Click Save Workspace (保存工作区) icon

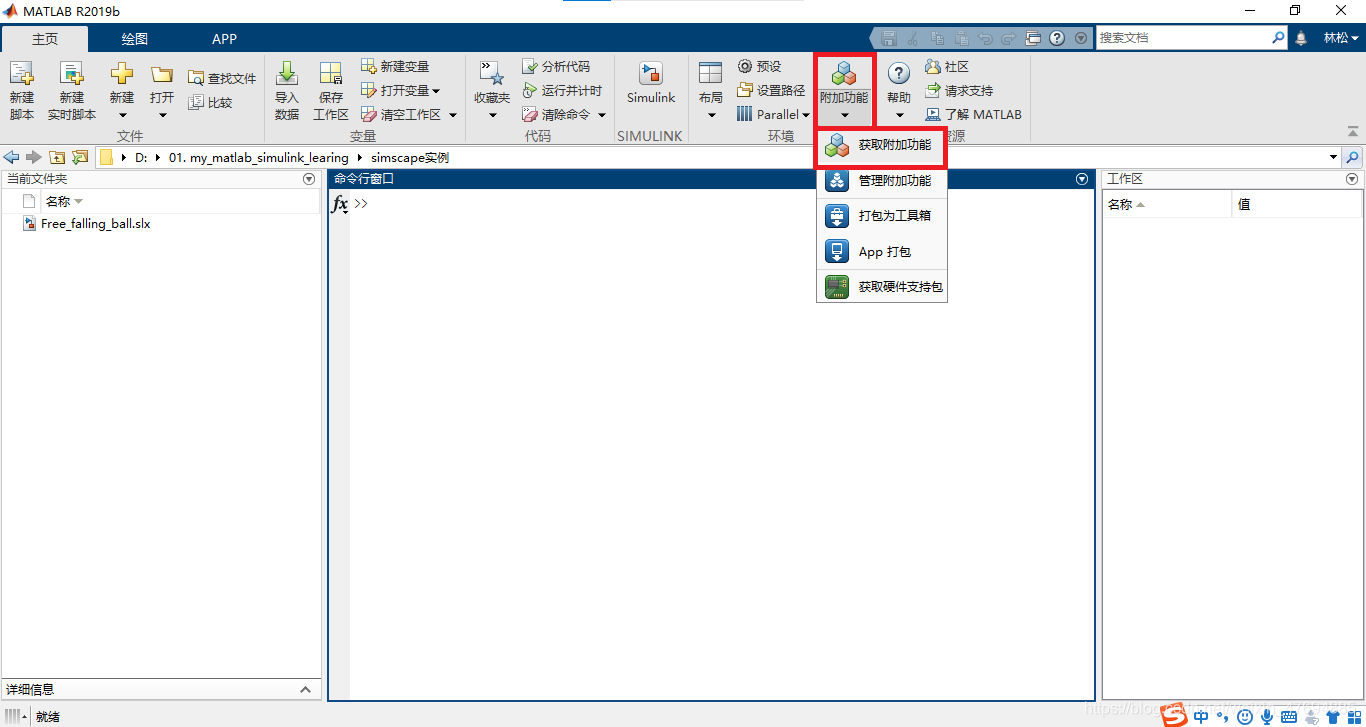[x=331, y=74]
